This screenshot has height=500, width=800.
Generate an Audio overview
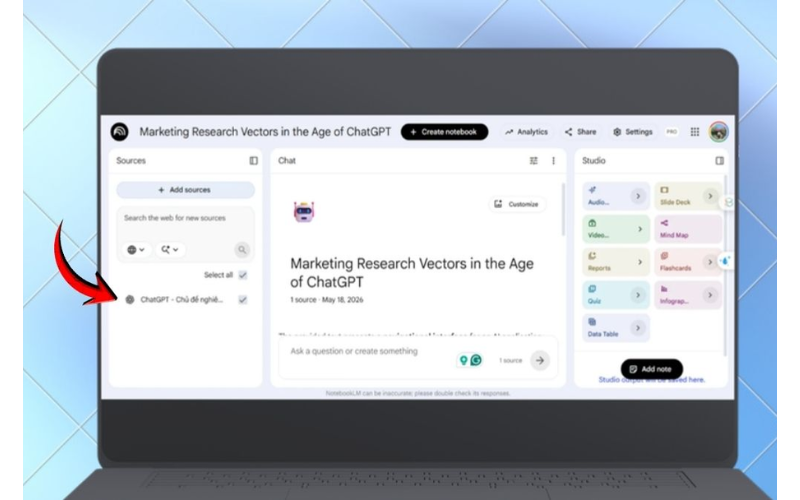(616, 196)
